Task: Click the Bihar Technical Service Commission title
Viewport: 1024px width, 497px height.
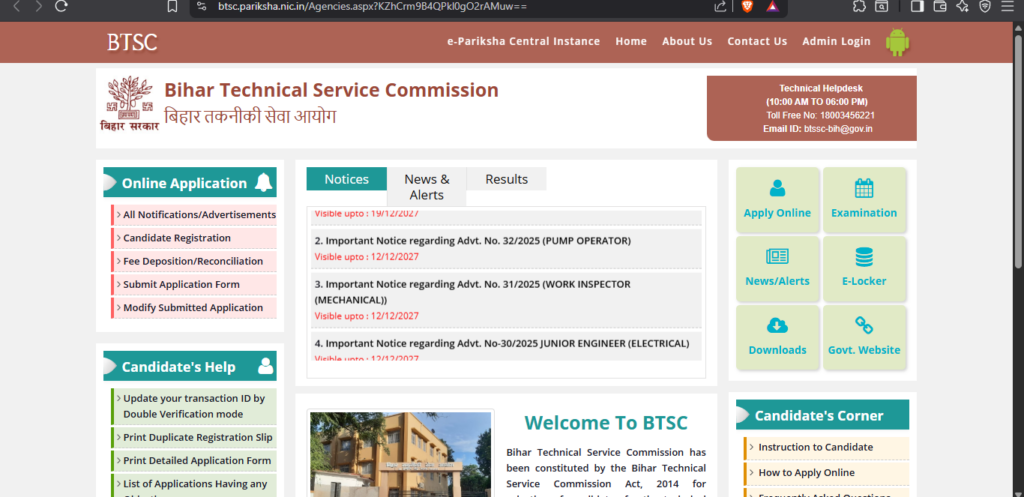Action: point(331,90)
